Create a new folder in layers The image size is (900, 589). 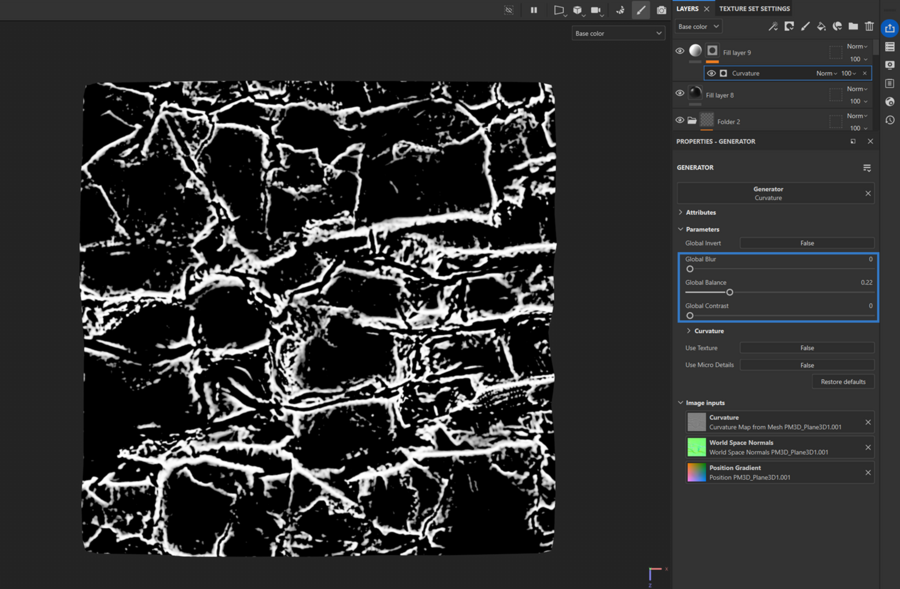click(853, 27)
